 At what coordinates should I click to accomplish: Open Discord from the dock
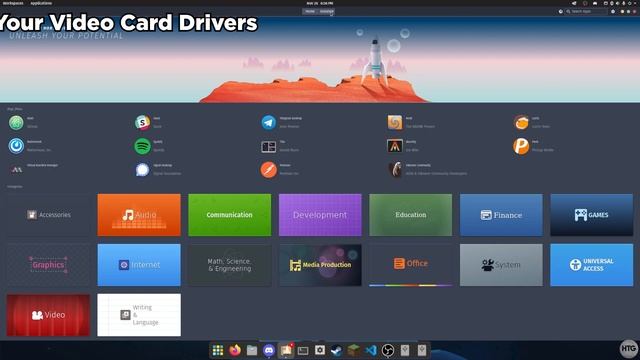(269, 350)
